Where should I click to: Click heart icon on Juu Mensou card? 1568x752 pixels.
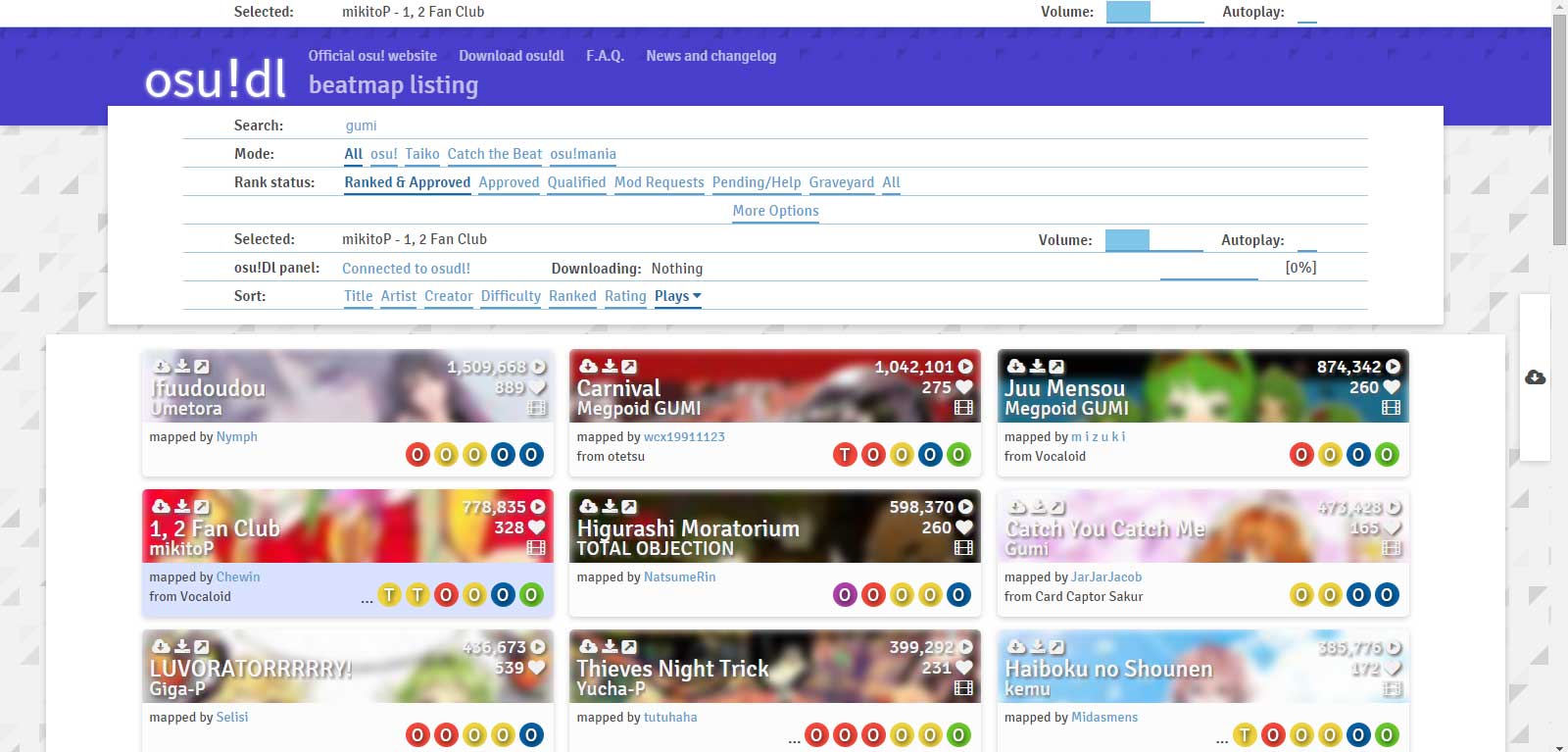(x=1393, y=387)
